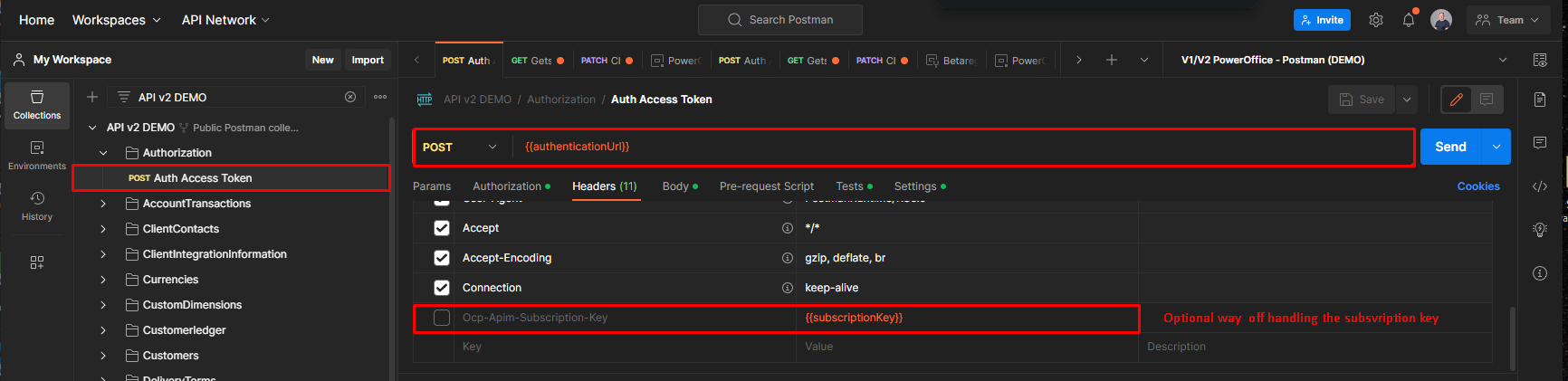1568x381 pixels.
Task: Open the Send button dropdown arrow
Action: [x=1496, y=147]
